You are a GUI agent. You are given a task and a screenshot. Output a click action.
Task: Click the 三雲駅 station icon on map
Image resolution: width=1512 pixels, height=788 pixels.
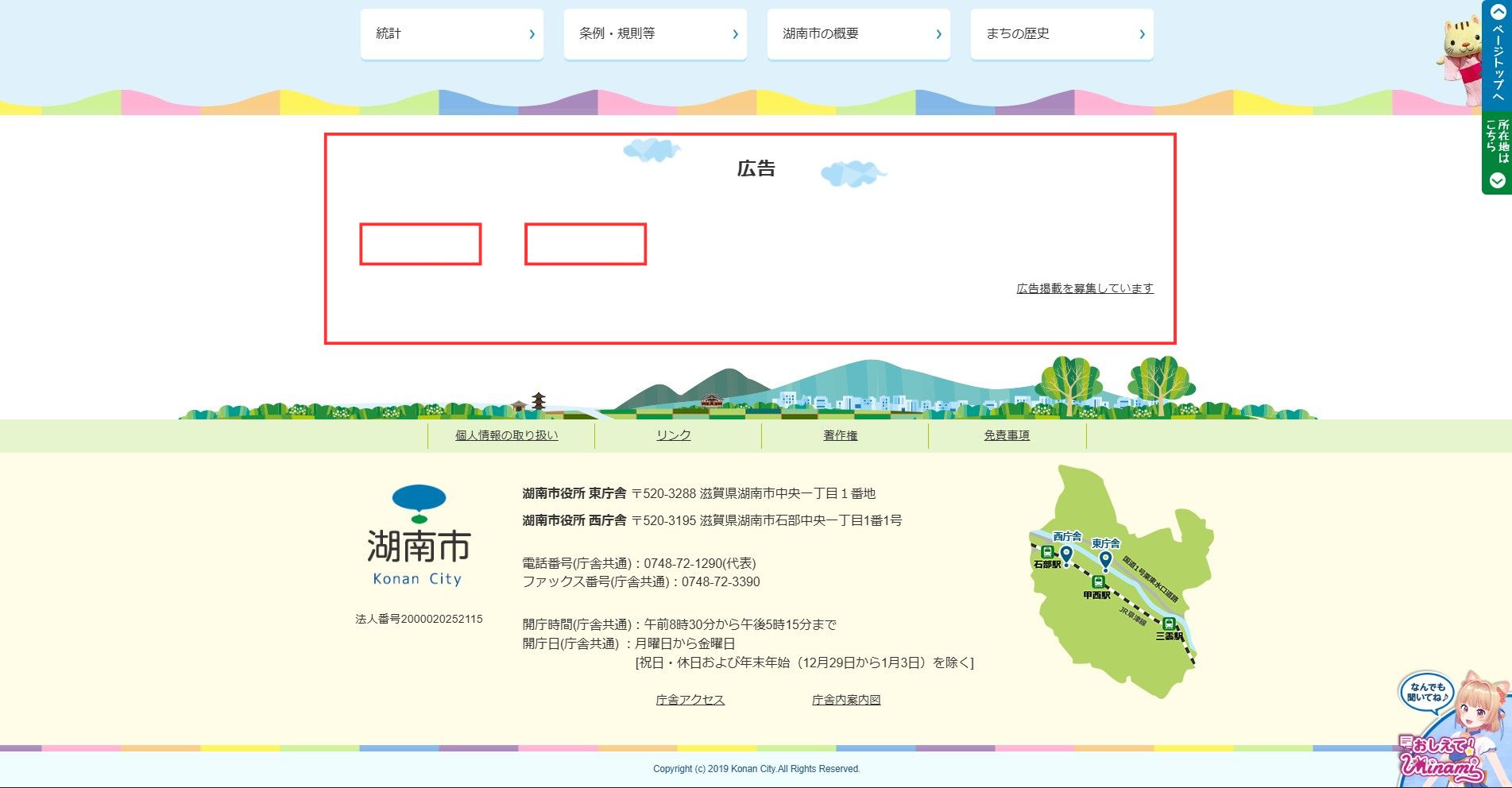coord(1169,624)
